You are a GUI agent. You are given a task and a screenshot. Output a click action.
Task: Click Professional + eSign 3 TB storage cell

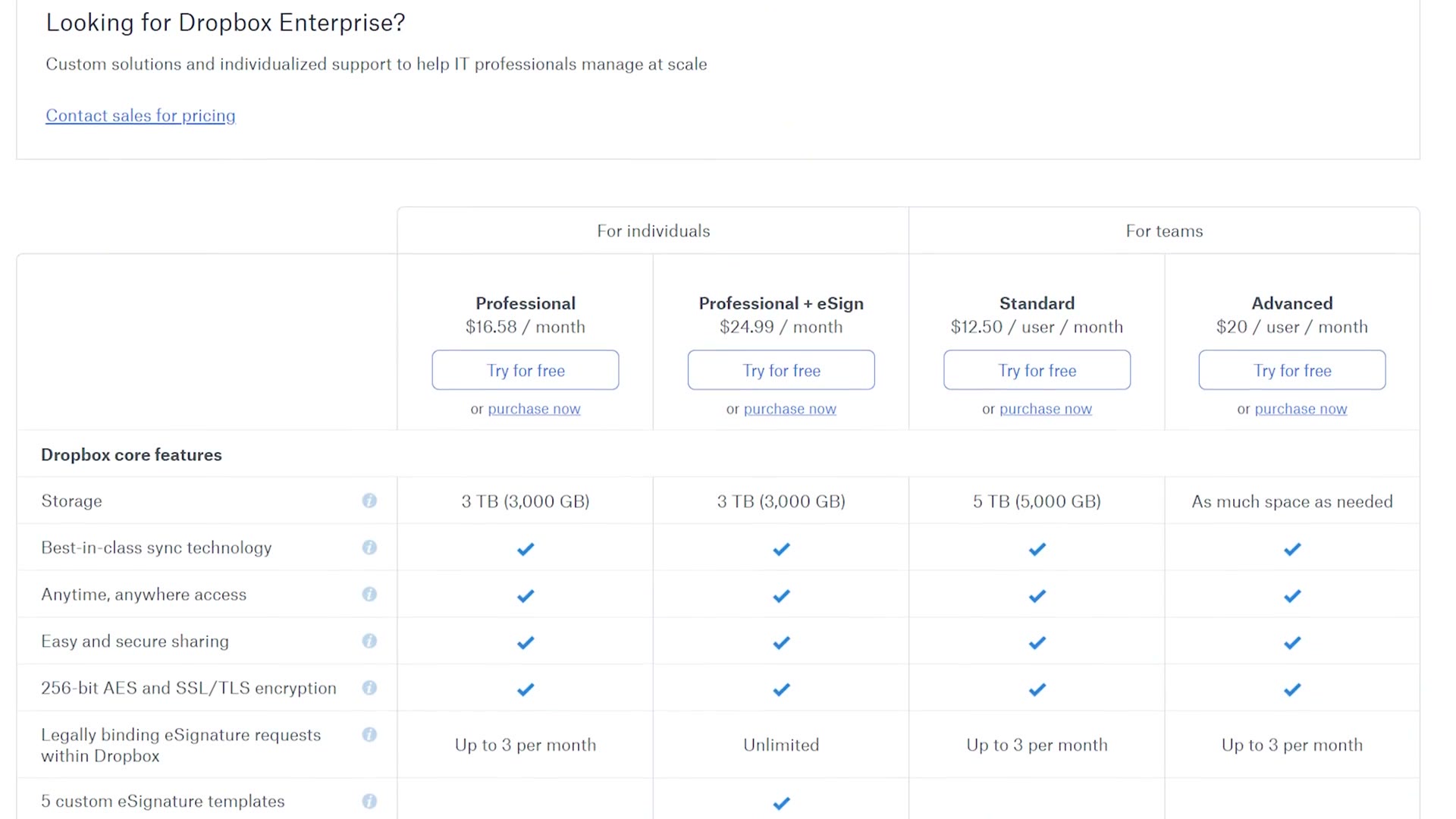point(781,501)
